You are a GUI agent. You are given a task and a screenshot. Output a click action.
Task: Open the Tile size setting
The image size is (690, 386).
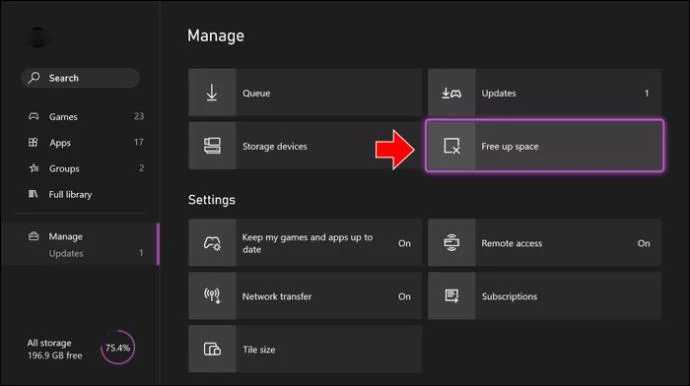[305, 349]
